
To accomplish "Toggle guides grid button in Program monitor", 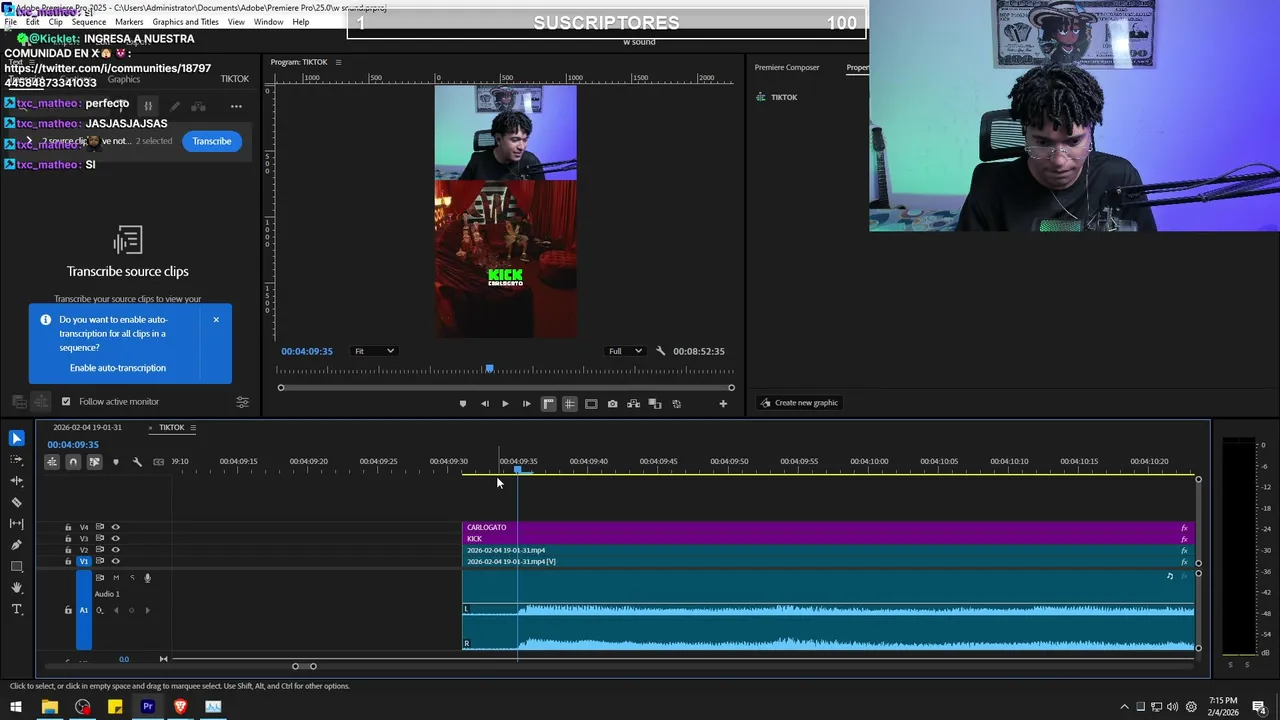I will pyautogui.click(x=569, y=404).
